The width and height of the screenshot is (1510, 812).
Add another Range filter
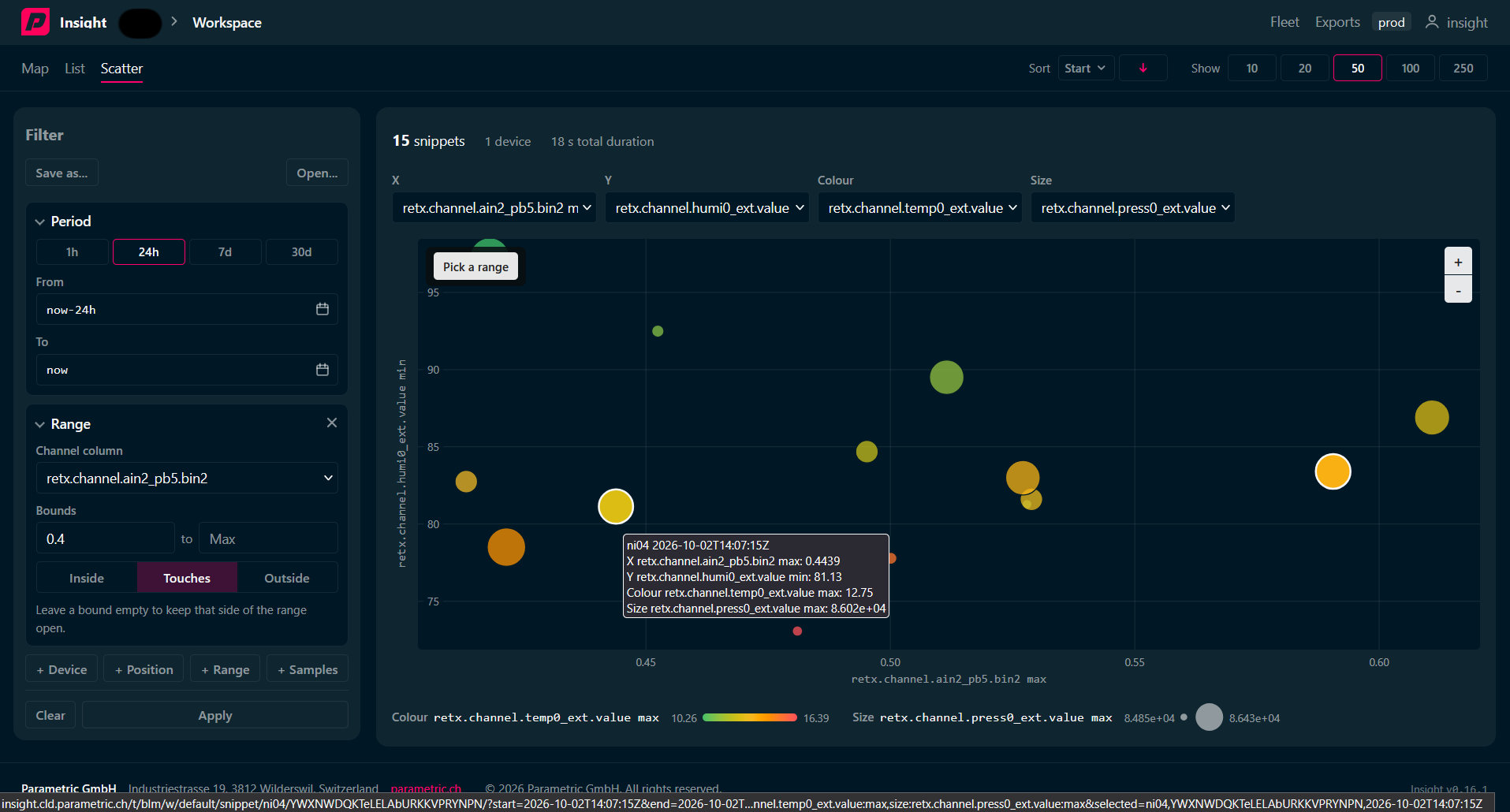225,669
